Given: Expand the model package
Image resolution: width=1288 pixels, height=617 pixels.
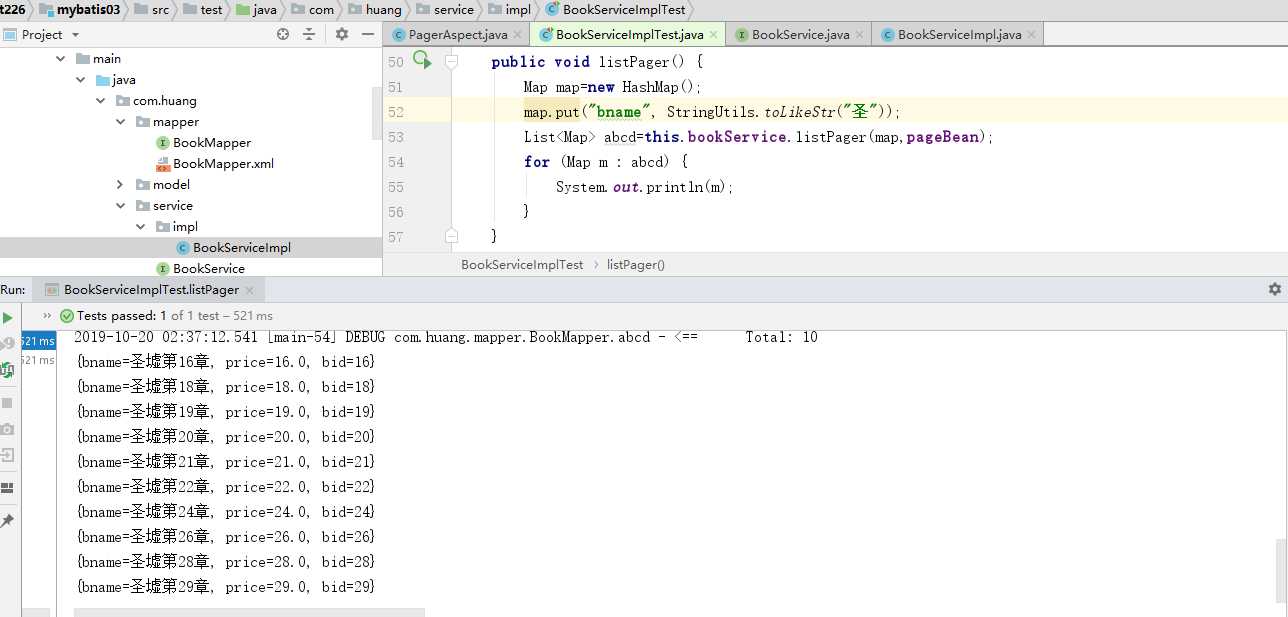Looking at the screenshot, I should (121, 185).
